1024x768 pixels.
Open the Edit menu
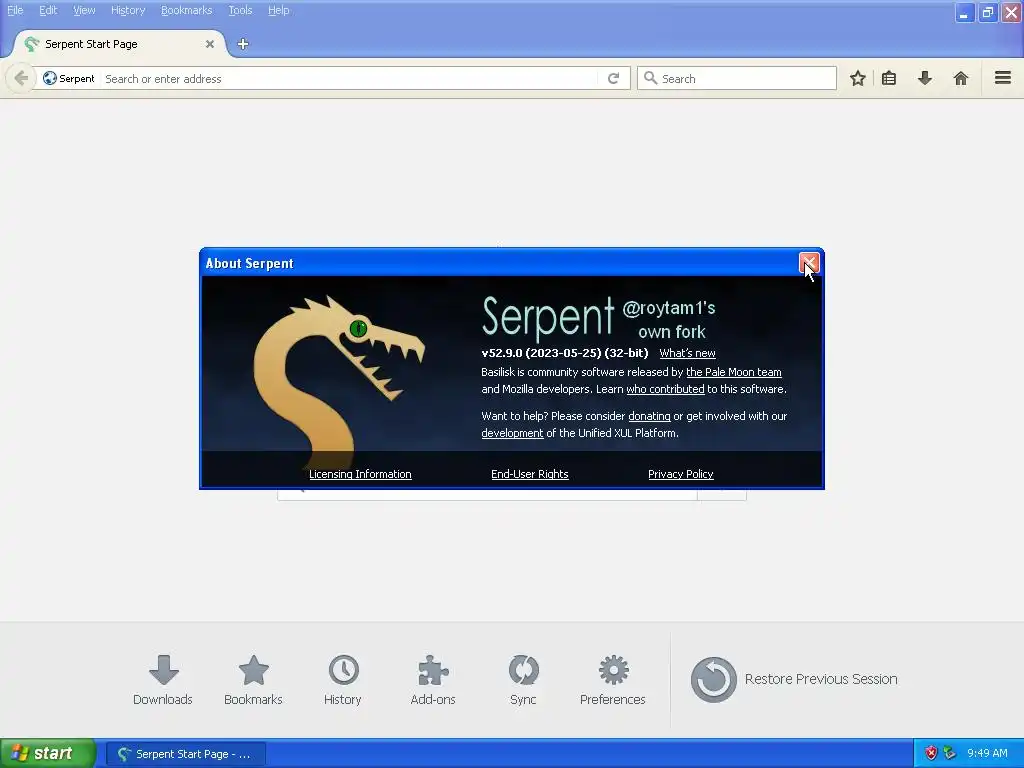point(48,10)
